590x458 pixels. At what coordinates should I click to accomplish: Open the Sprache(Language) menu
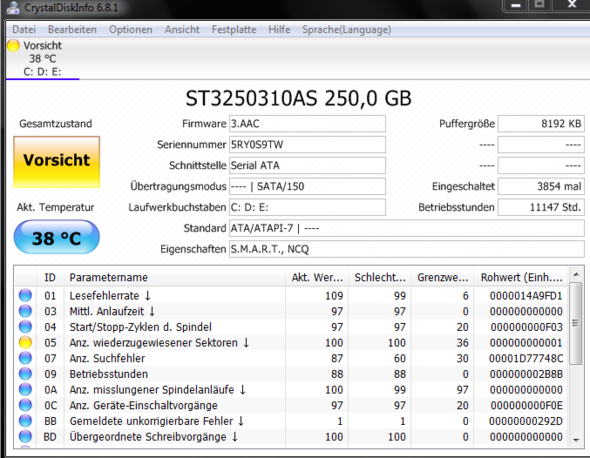346,29
